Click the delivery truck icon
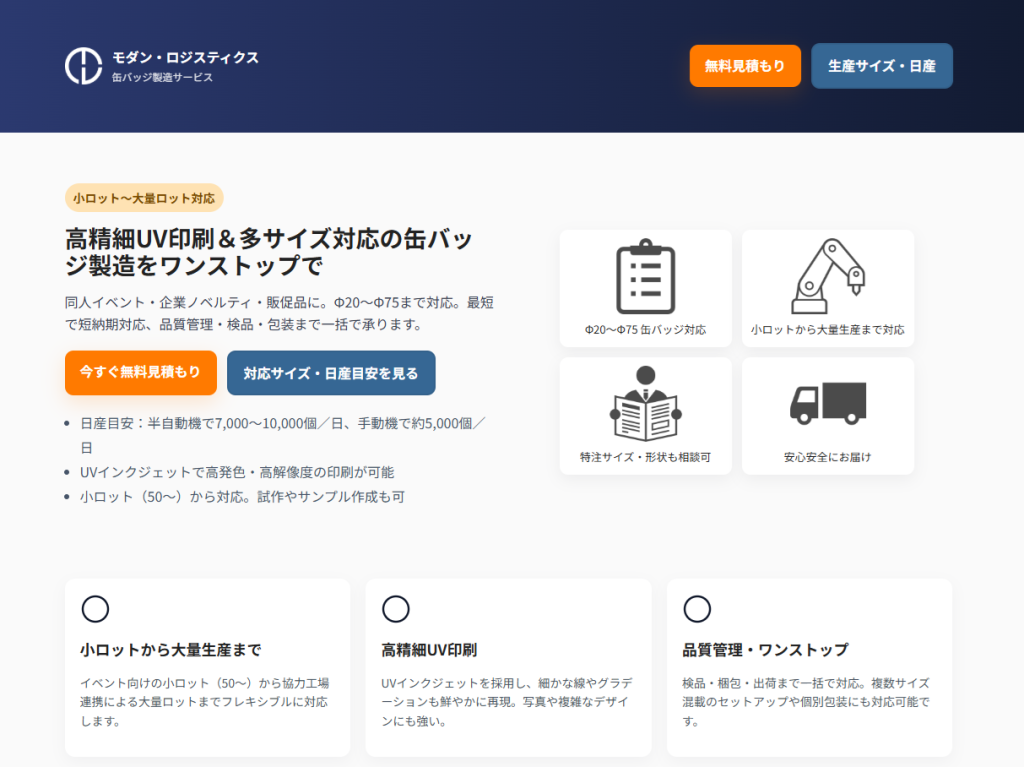The width and height of the screenshot is (1024, 767). 827,402
